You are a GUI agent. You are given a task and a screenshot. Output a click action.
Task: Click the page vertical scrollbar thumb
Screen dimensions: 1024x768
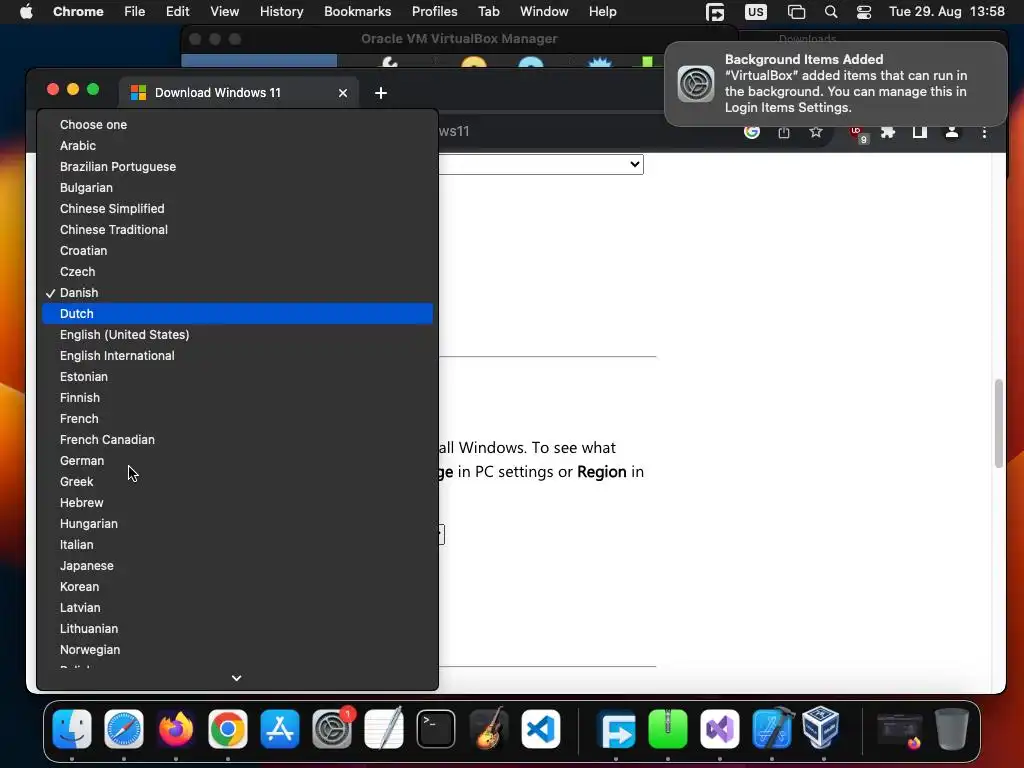[x=999, y=423]
